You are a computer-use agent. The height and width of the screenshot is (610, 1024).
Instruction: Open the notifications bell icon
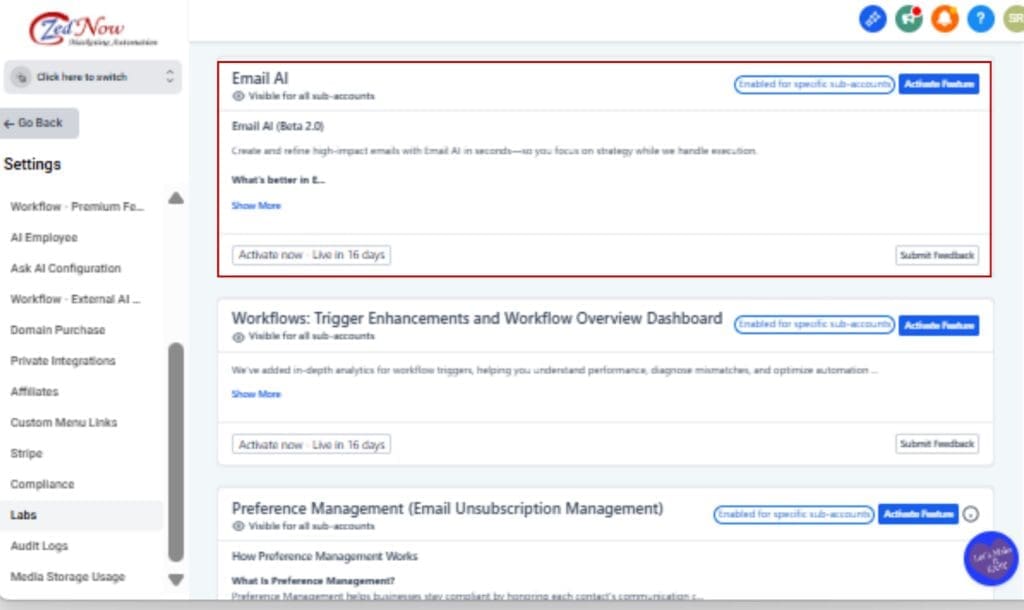pos(944,18)
